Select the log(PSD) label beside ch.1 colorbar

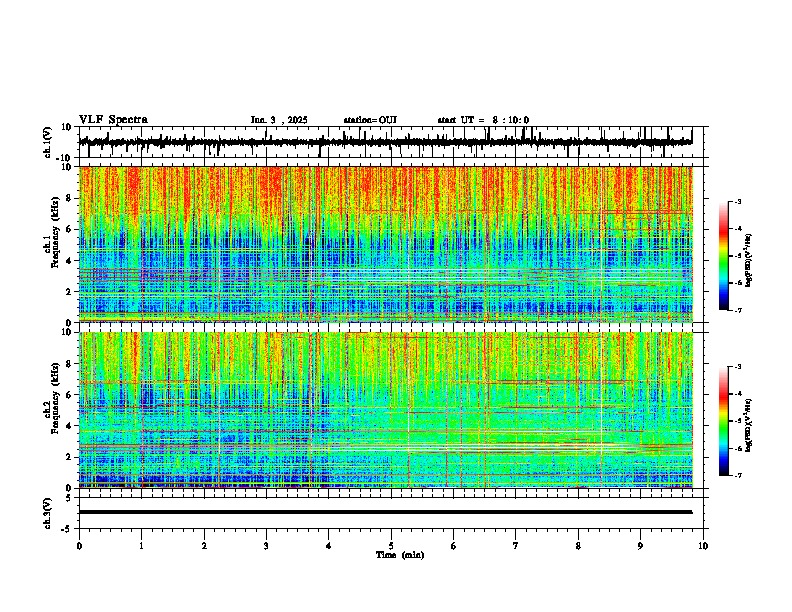pos(748,260)
